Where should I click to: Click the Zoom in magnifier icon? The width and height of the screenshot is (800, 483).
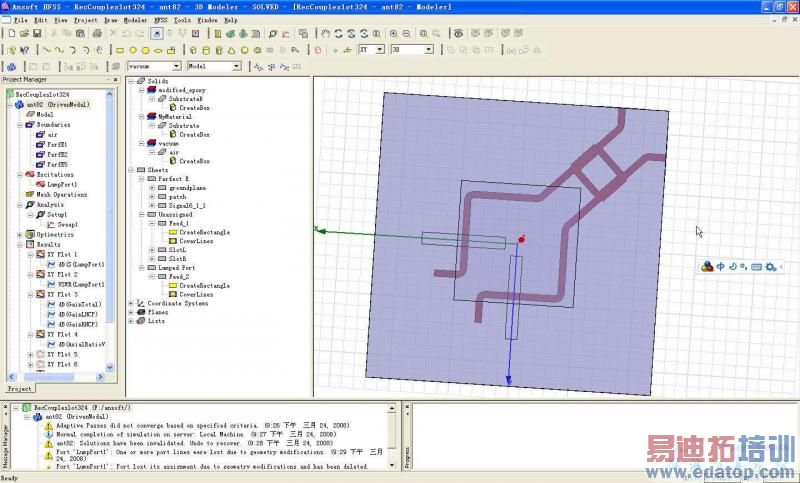pyautogui.click(x=393, y=33)
